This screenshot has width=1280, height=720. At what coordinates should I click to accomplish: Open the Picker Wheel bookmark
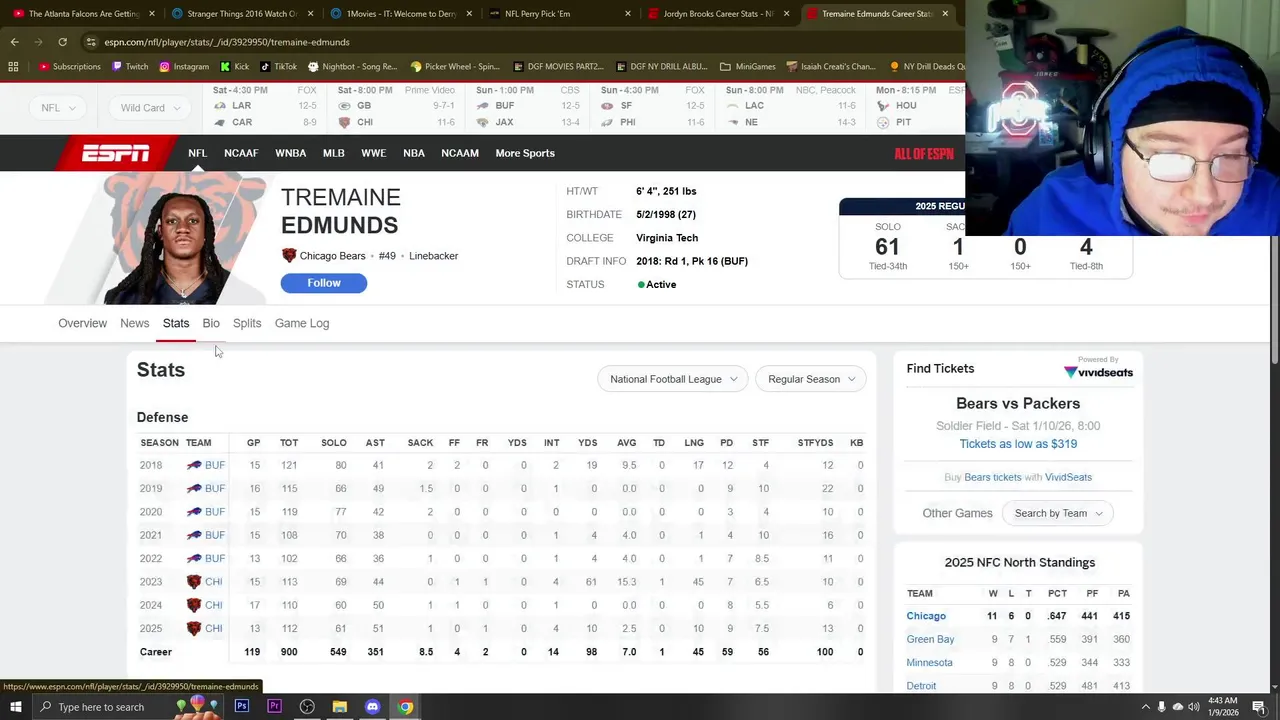(455, 67)
